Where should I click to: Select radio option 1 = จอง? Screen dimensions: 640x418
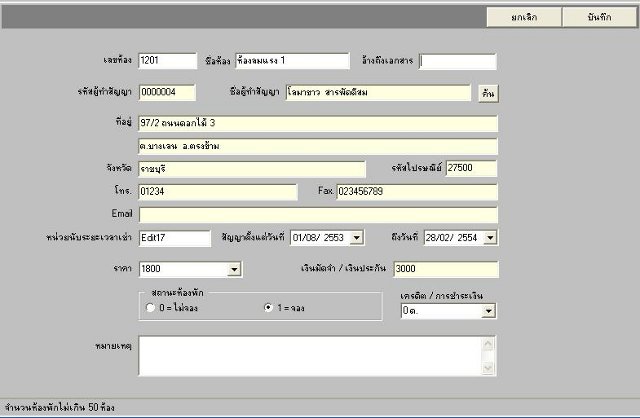pos(268,307)
